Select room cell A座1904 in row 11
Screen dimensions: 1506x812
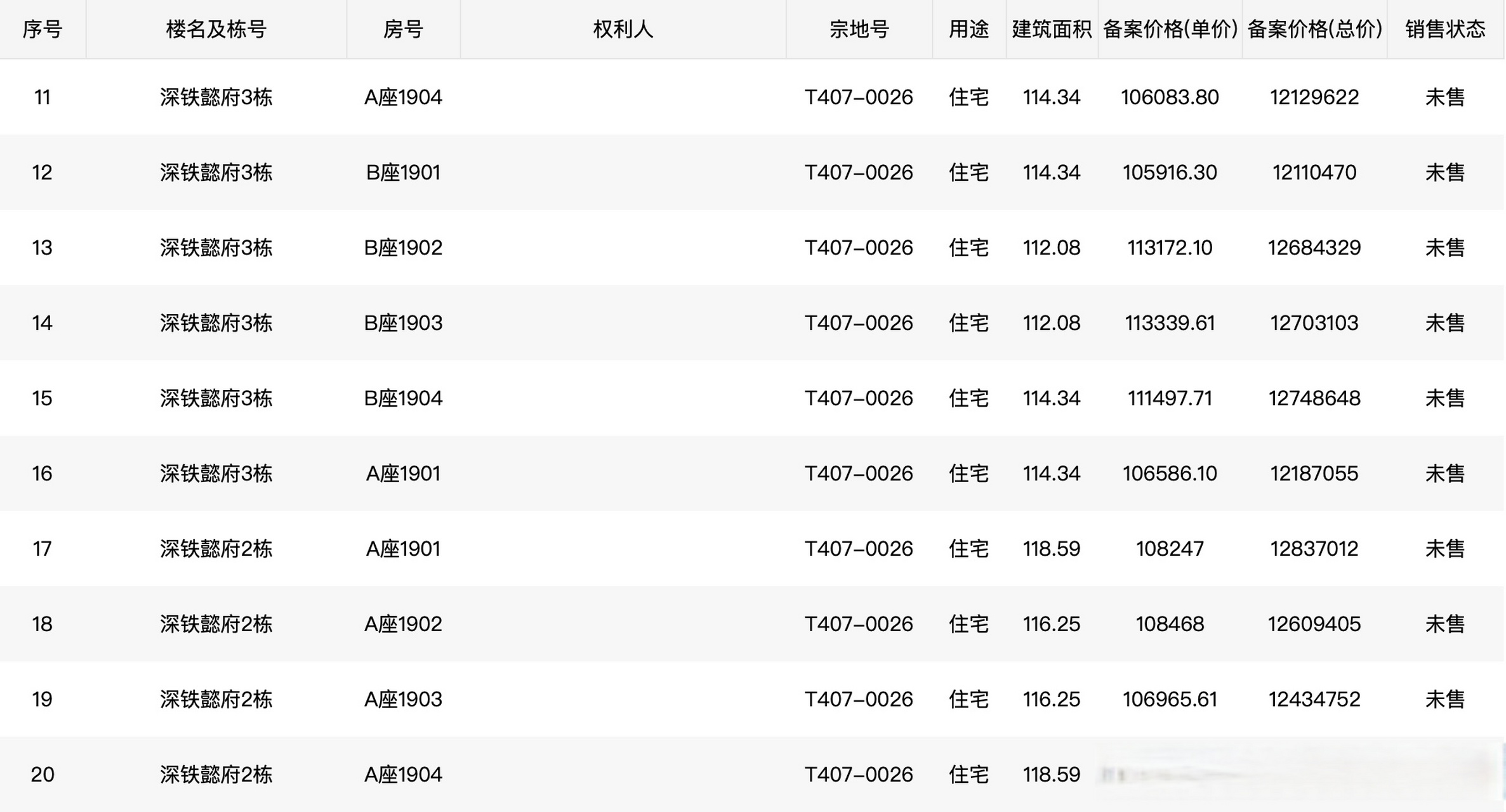(x=403, y=97)
